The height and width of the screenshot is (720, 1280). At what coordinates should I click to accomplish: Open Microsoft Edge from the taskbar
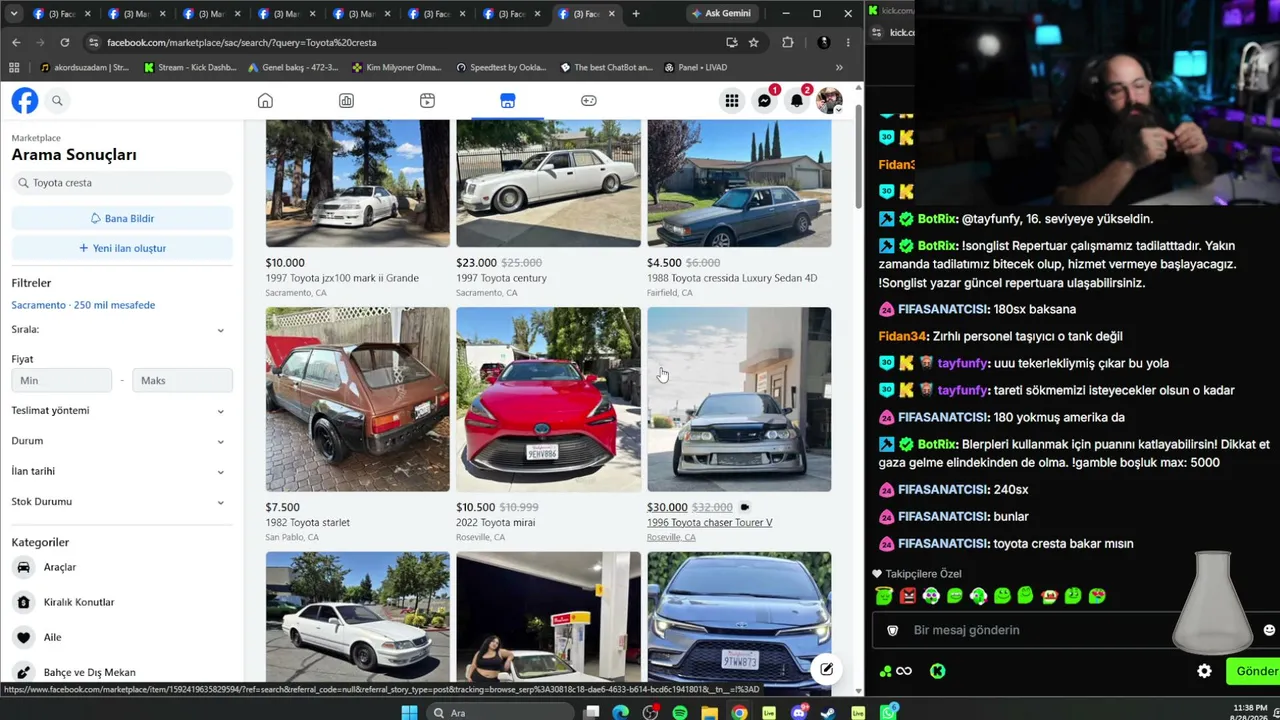(x=621, y=712)
